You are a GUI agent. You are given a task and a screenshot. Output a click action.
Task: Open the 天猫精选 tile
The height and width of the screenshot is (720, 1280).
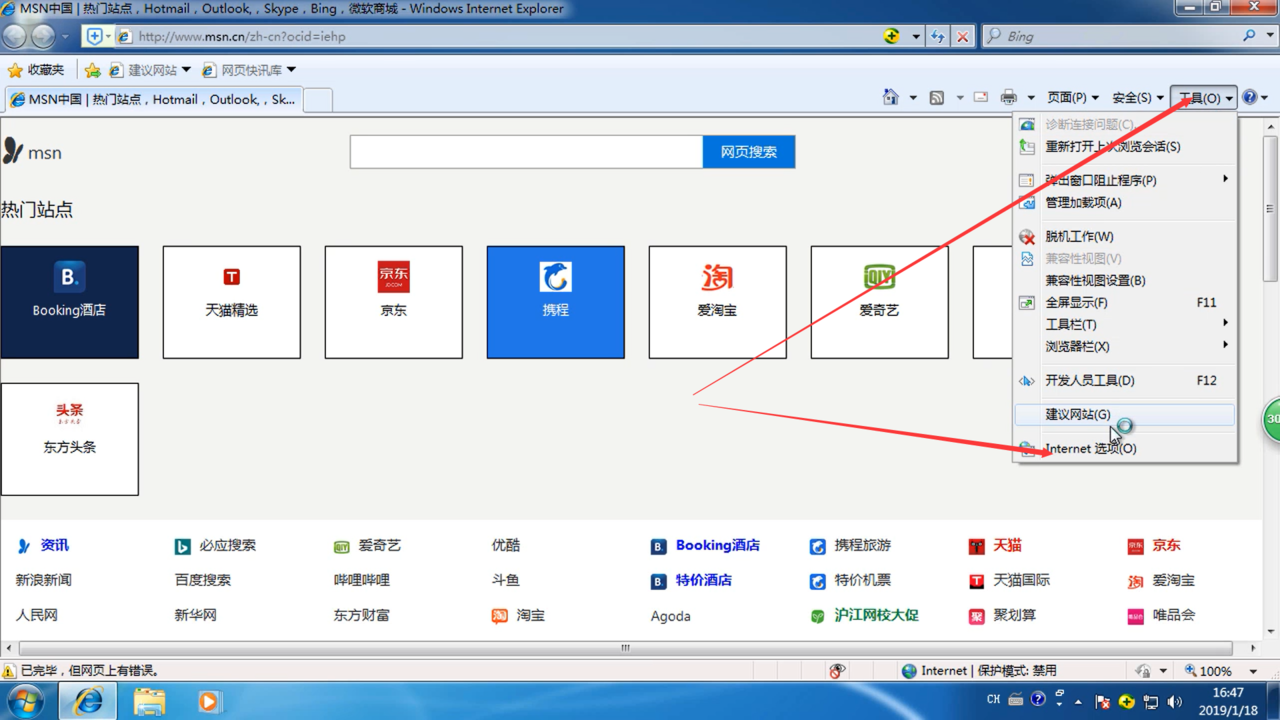pyautogui.click(x=232, y=302)
